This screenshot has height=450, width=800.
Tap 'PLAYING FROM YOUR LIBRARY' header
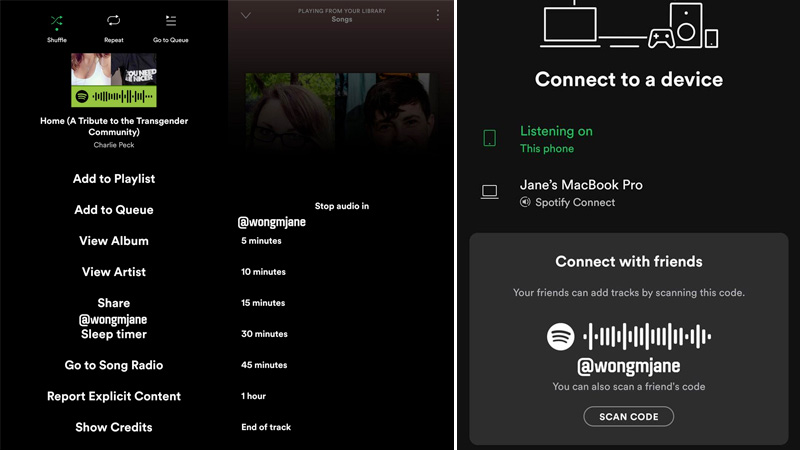pyautogui.click(x=342, y=11)
